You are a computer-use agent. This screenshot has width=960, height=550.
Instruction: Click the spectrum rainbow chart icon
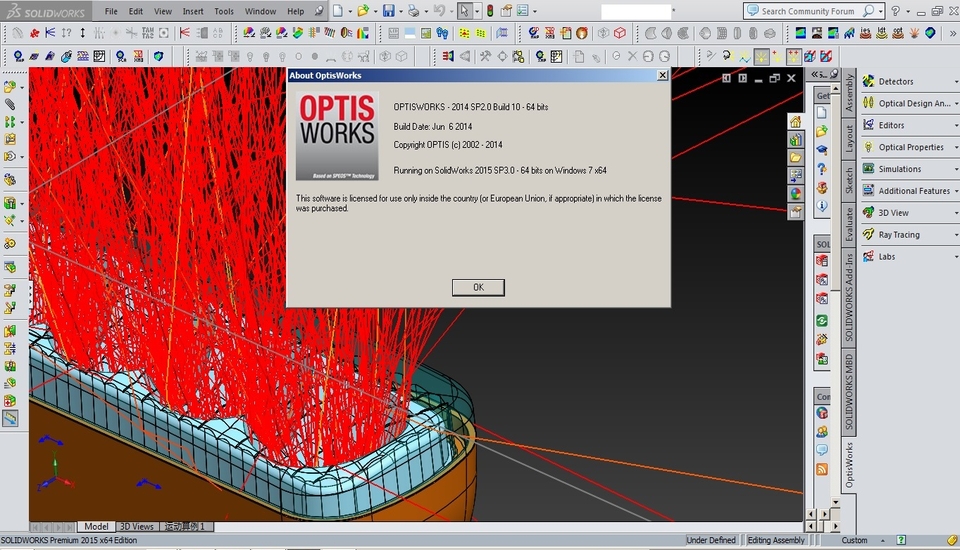point(363,32)
